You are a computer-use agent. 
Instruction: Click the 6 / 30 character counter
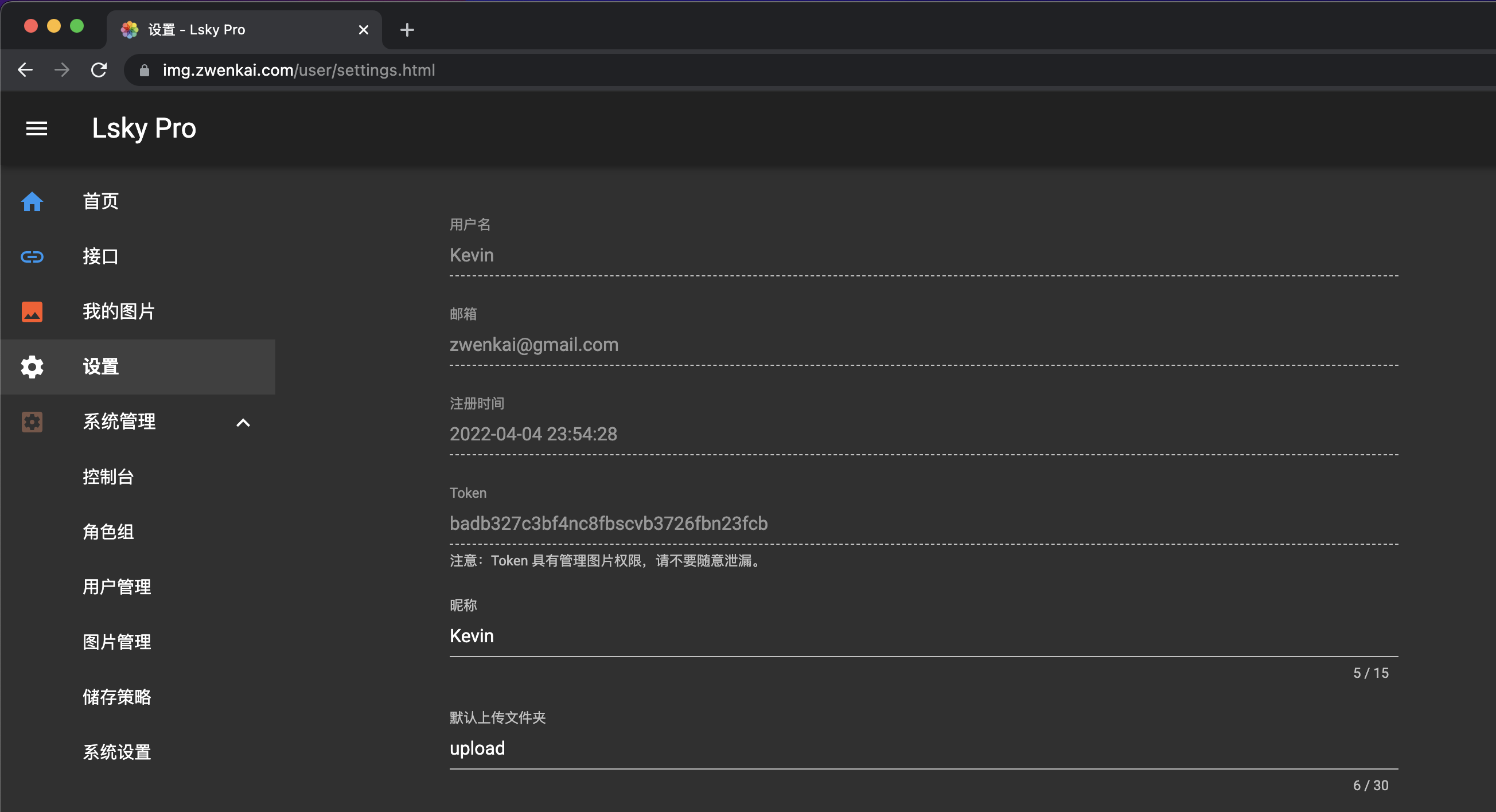[1370, 786]
